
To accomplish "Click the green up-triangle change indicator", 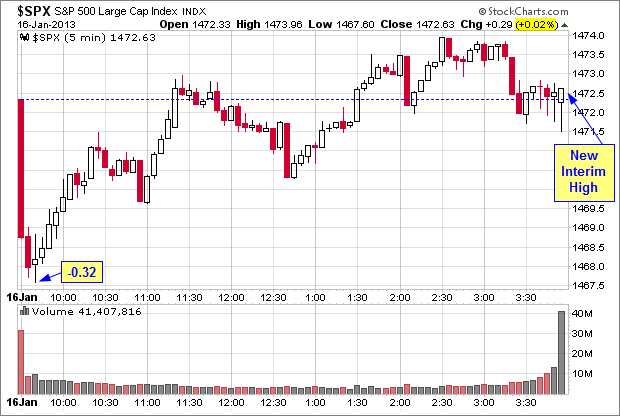I will click(x=565, y=25).
